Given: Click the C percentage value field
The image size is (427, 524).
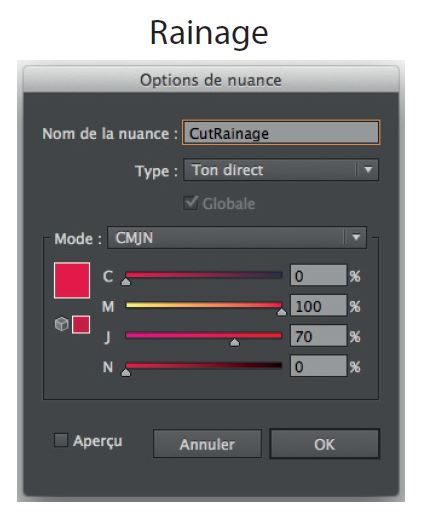Looking at the screenshot, I should click(318, 275).
